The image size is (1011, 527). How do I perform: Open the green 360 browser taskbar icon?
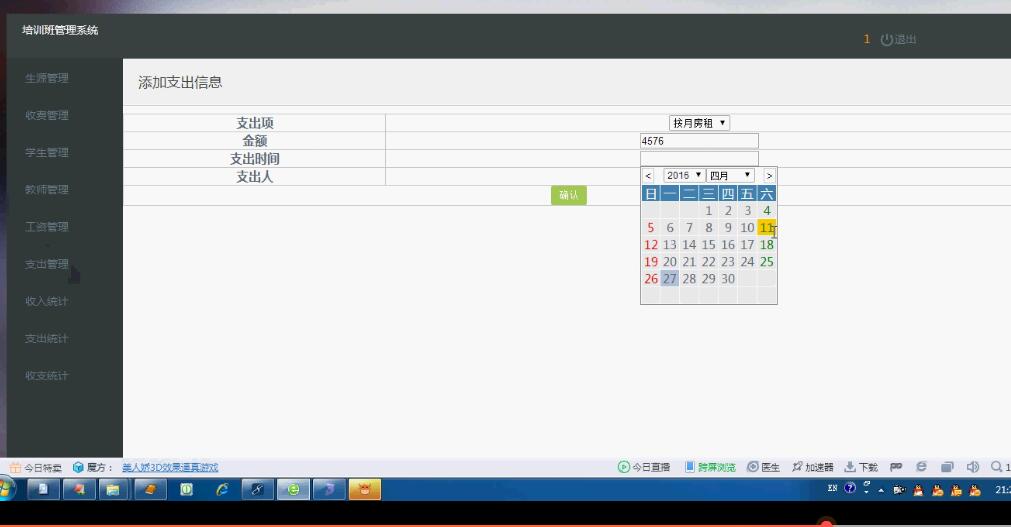pos(293,490)
